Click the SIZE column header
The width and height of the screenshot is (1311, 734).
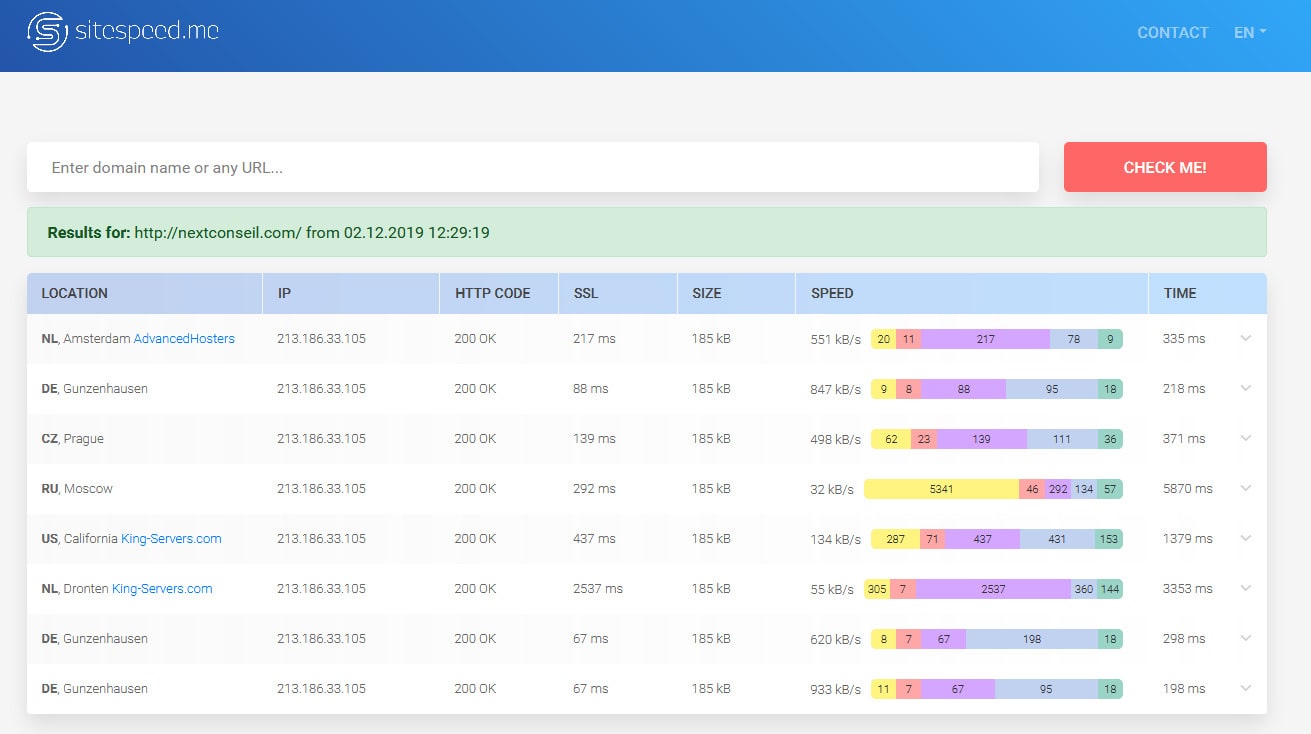pyautogui.click(x=736, y=293)
